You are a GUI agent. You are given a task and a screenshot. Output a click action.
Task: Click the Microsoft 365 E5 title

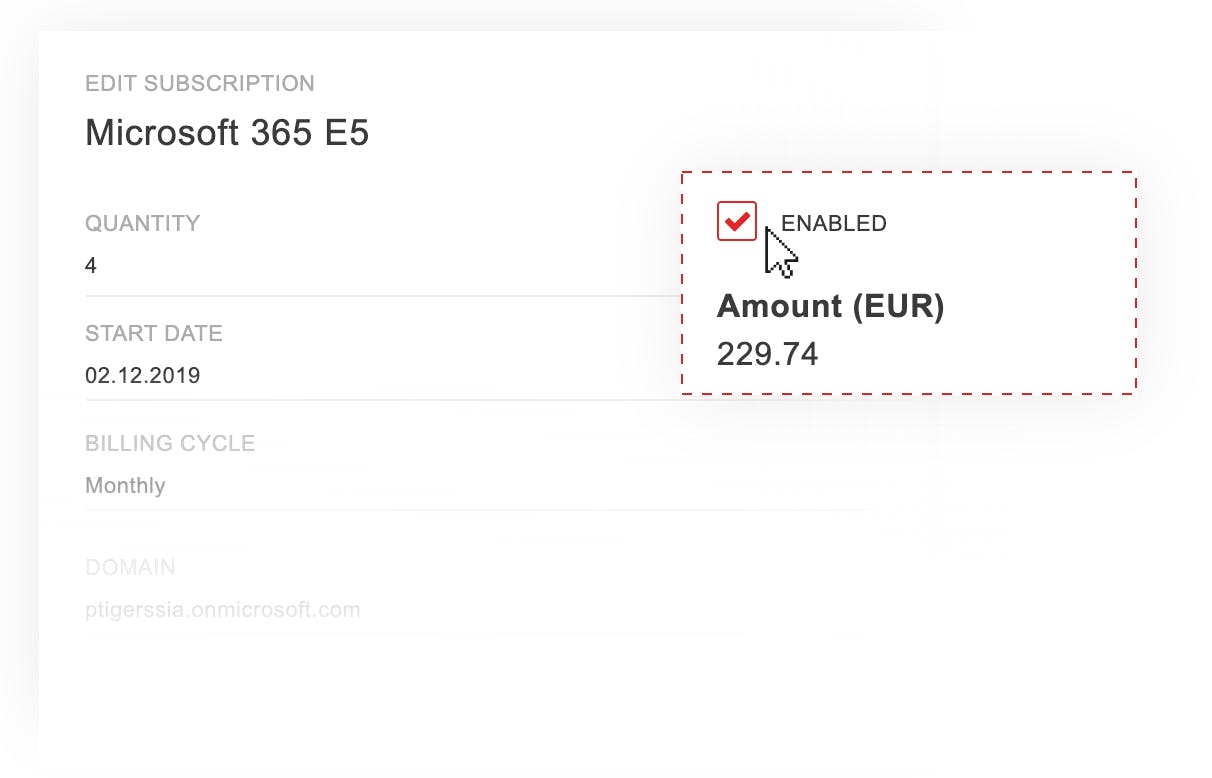click(227, 132)
